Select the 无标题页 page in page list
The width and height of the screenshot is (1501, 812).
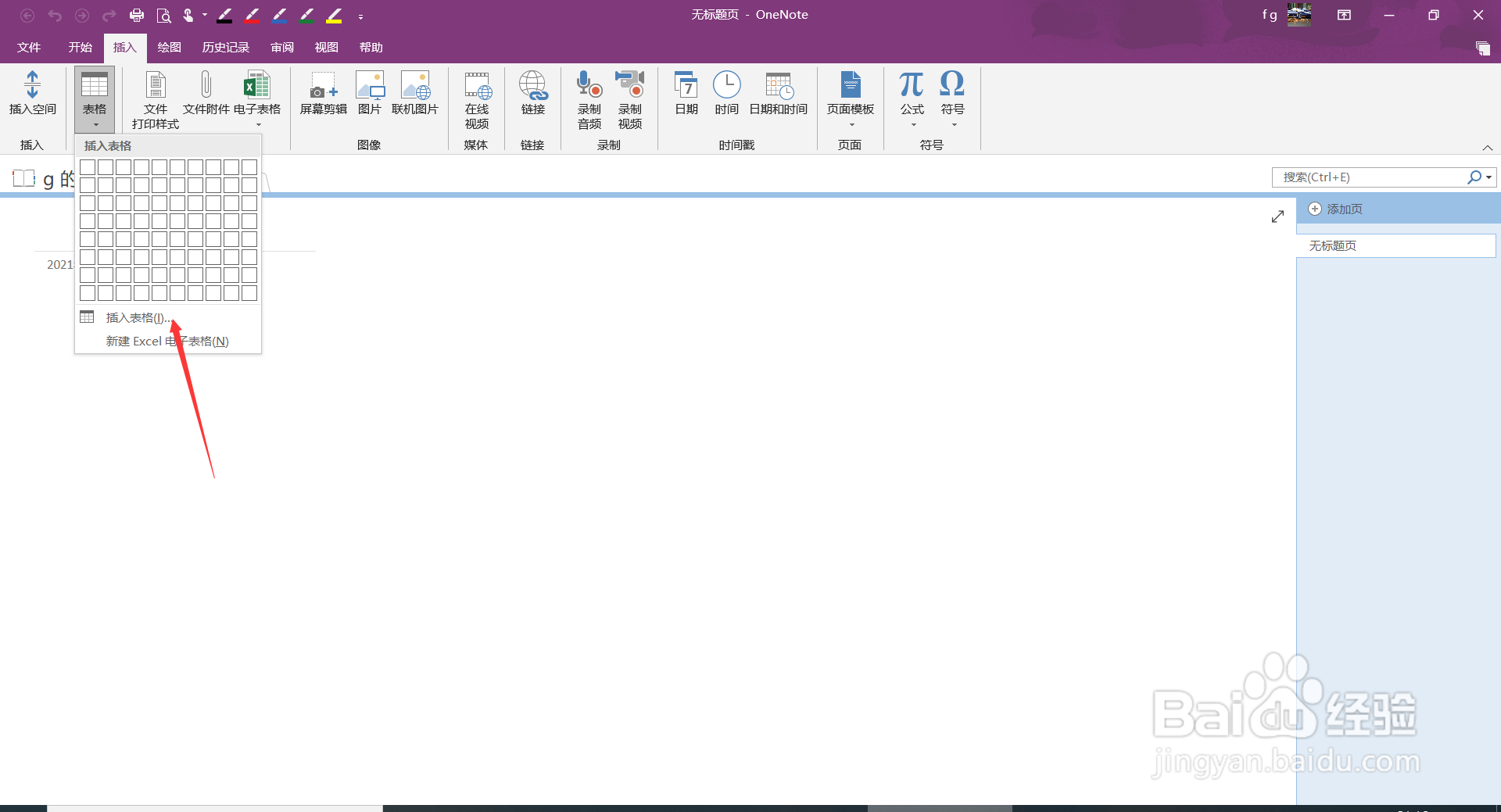tap(1395, 246)
